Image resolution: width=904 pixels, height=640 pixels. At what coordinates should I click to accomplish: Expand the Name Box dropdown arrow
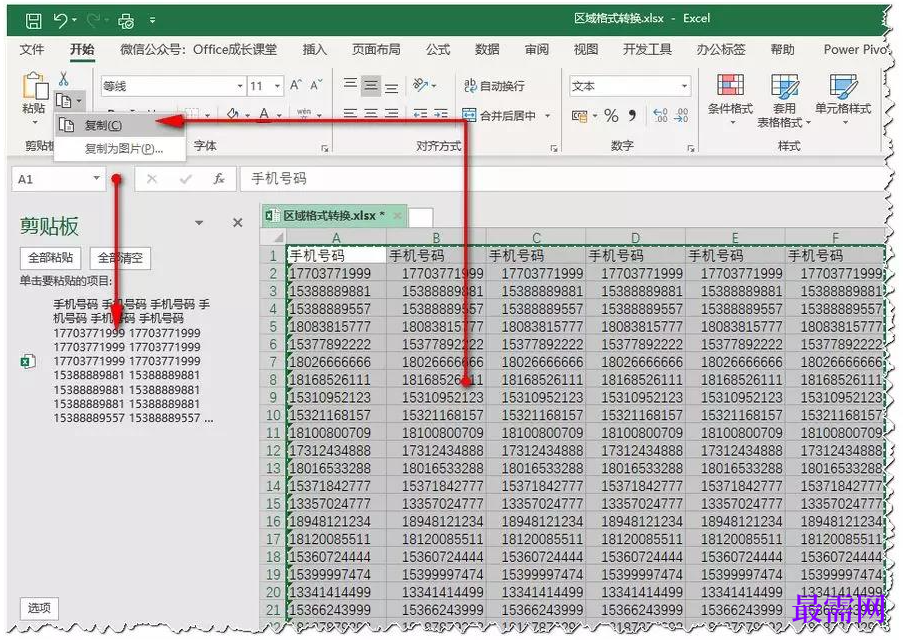(x=97, y=178)
